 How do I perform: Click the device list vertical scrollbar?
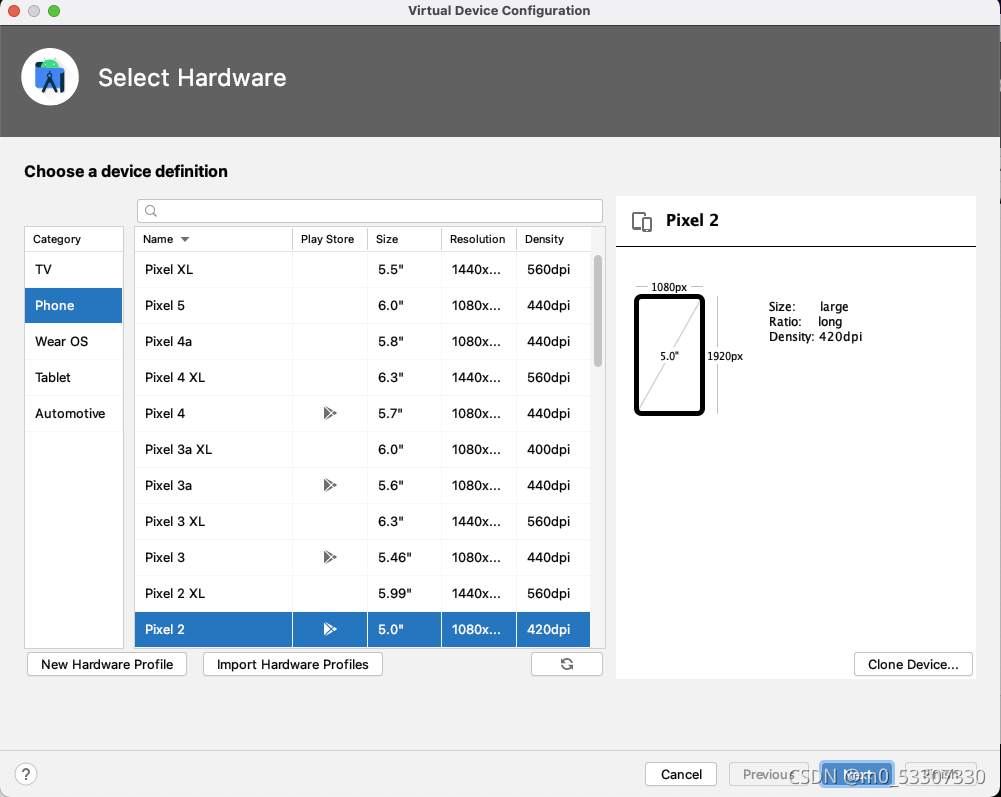[x=598, y=311]
